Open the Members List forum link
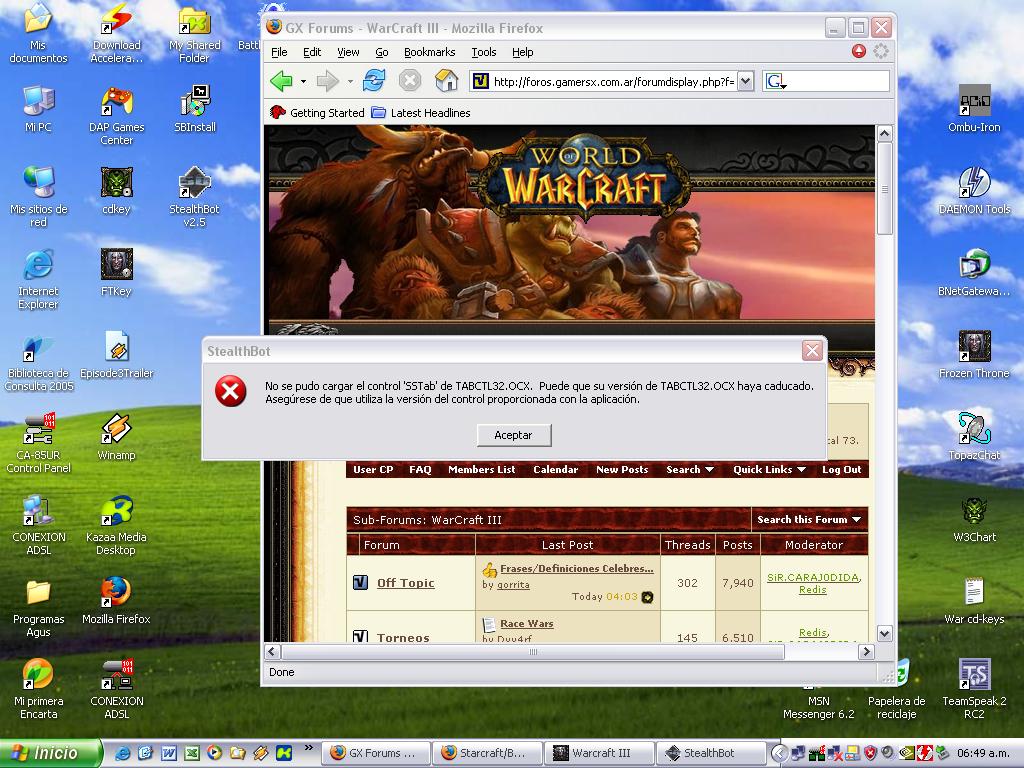 coord(481,470)
